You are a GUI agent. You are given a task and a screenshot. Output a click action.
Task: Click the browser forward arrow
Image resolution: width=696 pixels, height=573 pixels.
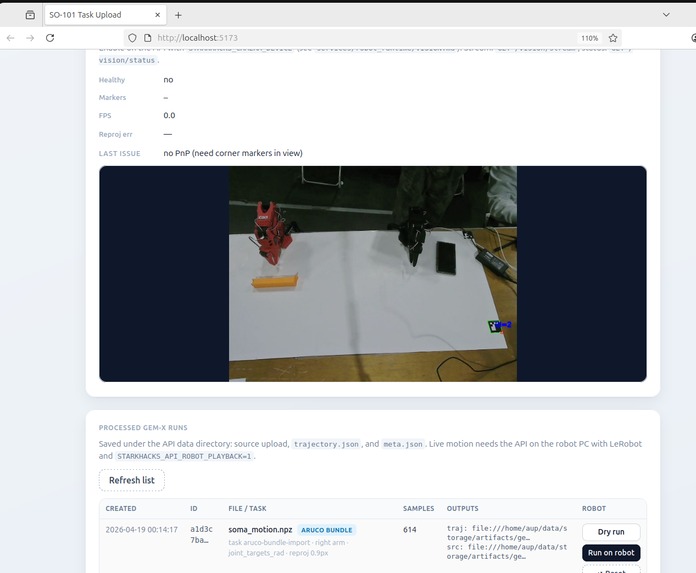(x=30, y=38)
